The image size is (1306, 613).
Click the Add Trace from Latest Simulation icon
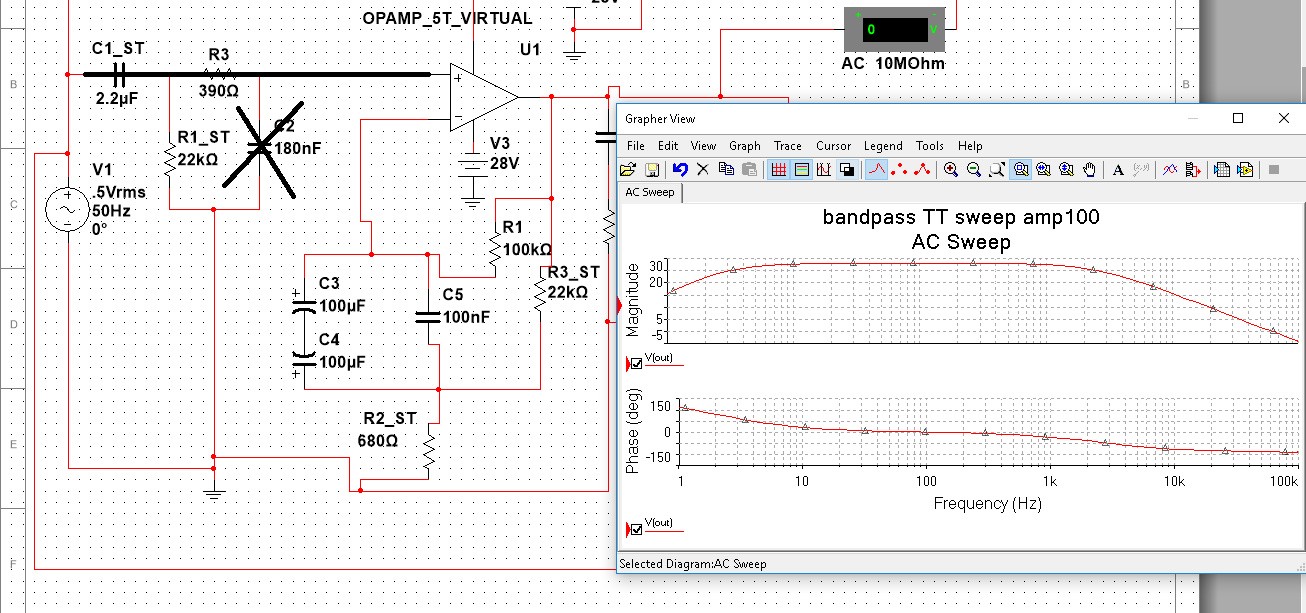click(1193, 170)
